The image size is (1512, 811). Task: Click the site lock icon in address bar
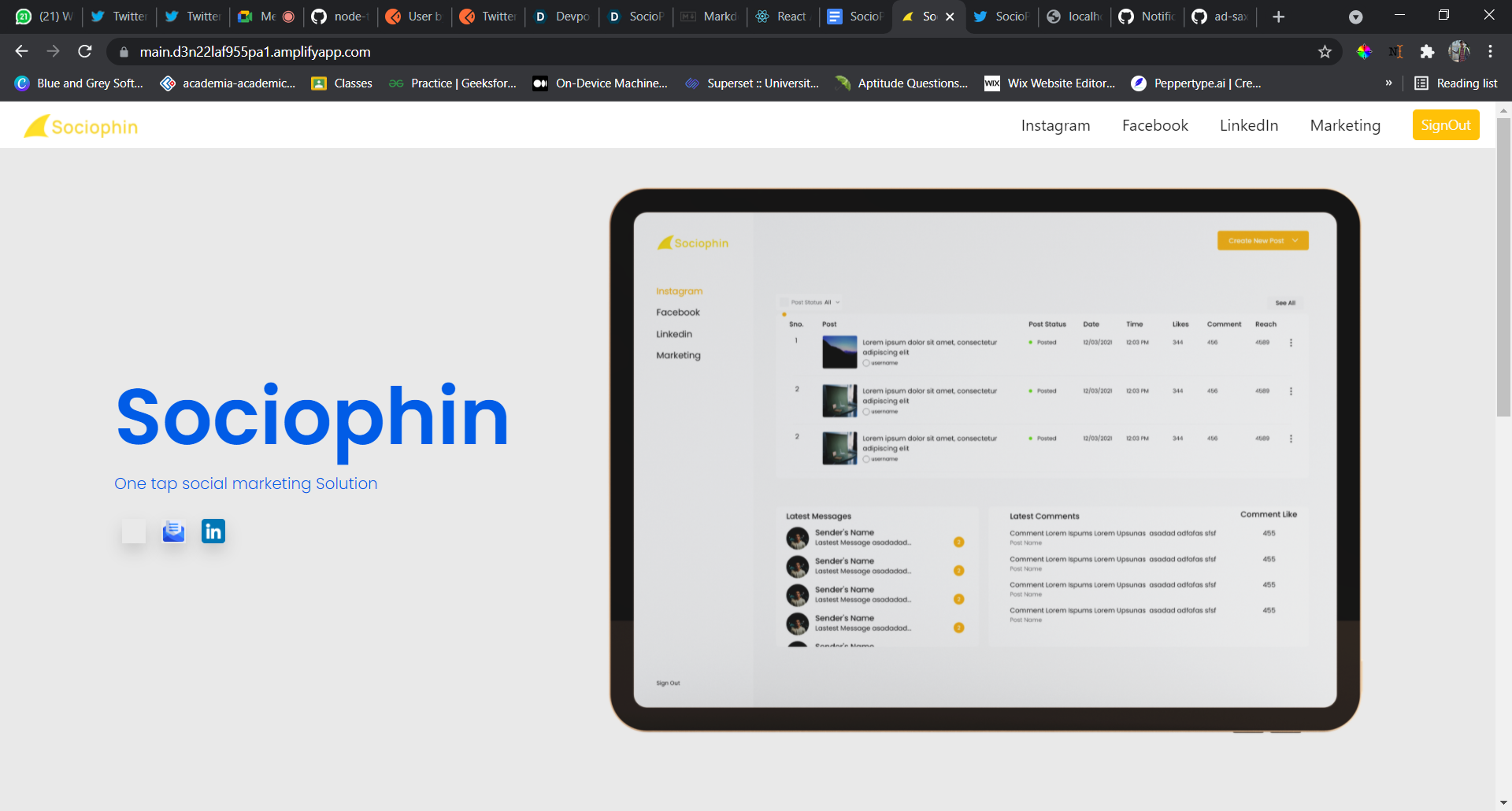[124, 52]
